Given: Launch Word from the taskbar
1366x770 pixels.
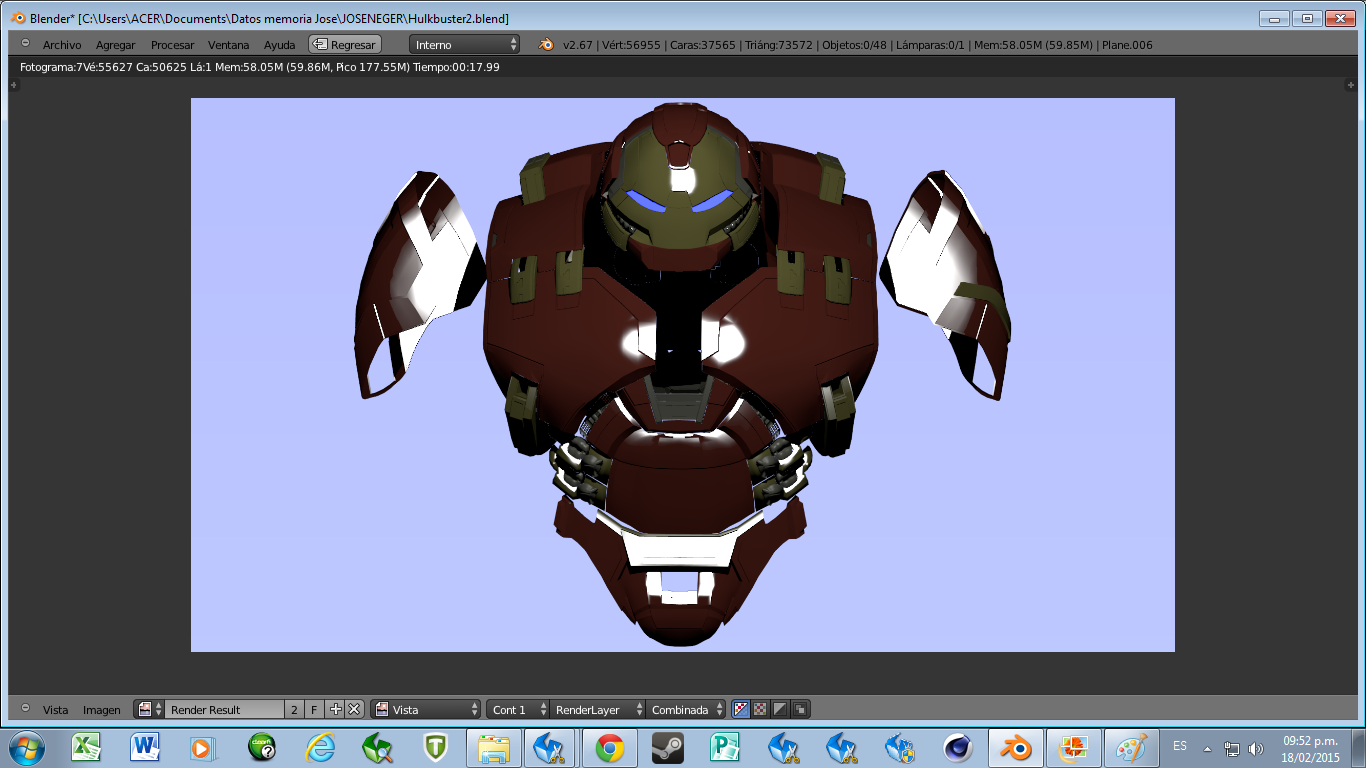Looking at the screenshot, I should [x=145, y=748].
